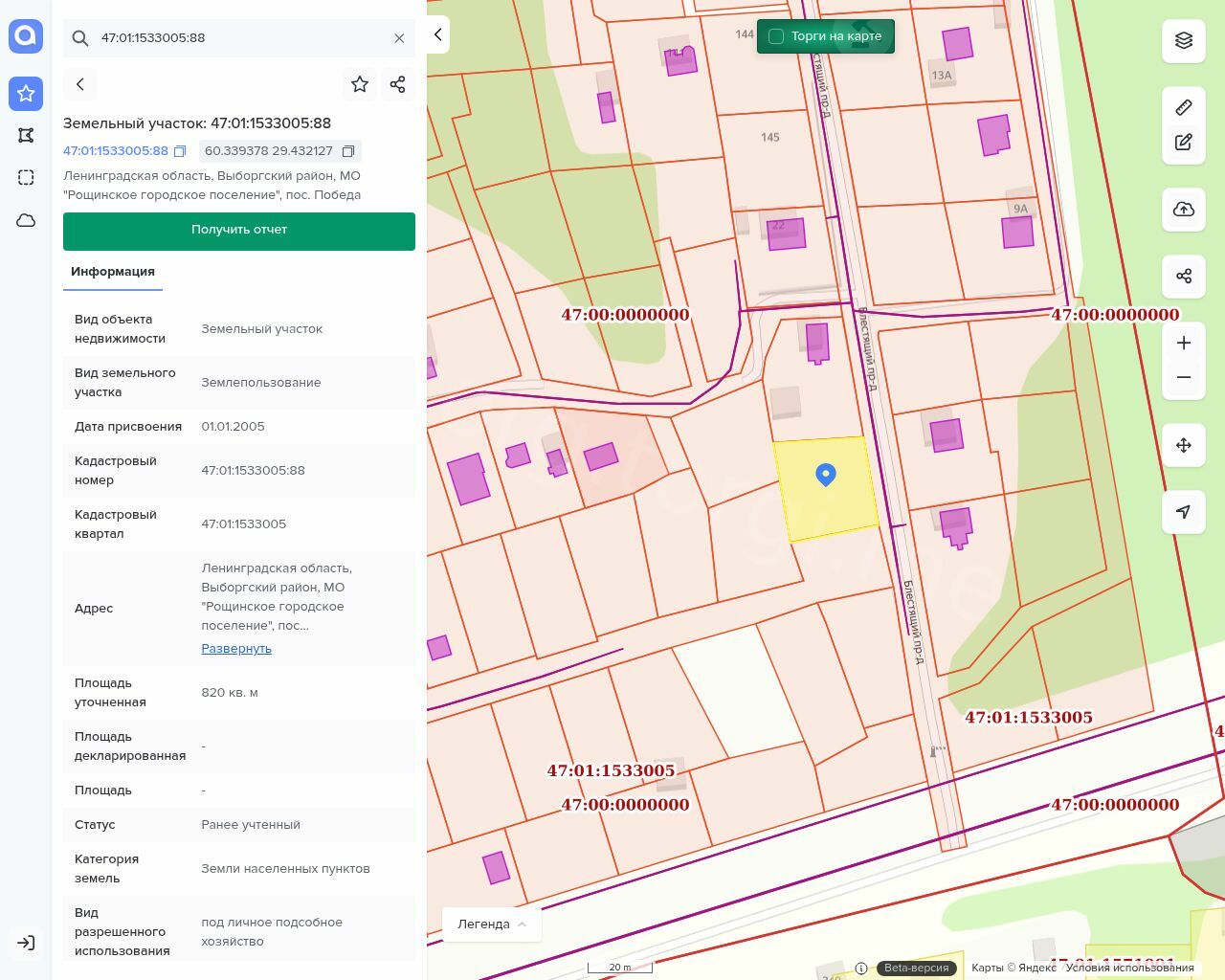Add parcel to favorites with star
The height and width of the screenshot is (980, 1225).
coord(360,84)
